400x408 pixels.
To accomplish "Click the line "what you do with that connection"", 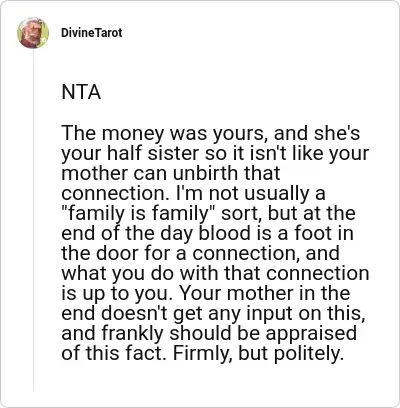I will [215, 273].
